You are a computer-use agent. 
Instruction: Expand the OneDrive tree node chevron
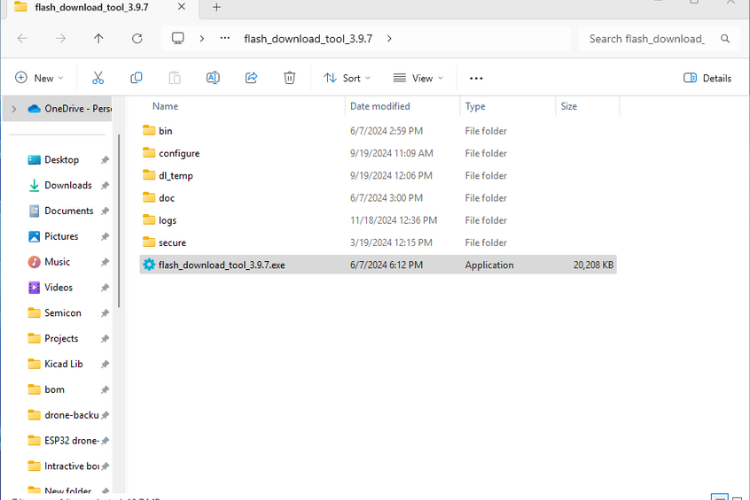(x=14, y=109)
